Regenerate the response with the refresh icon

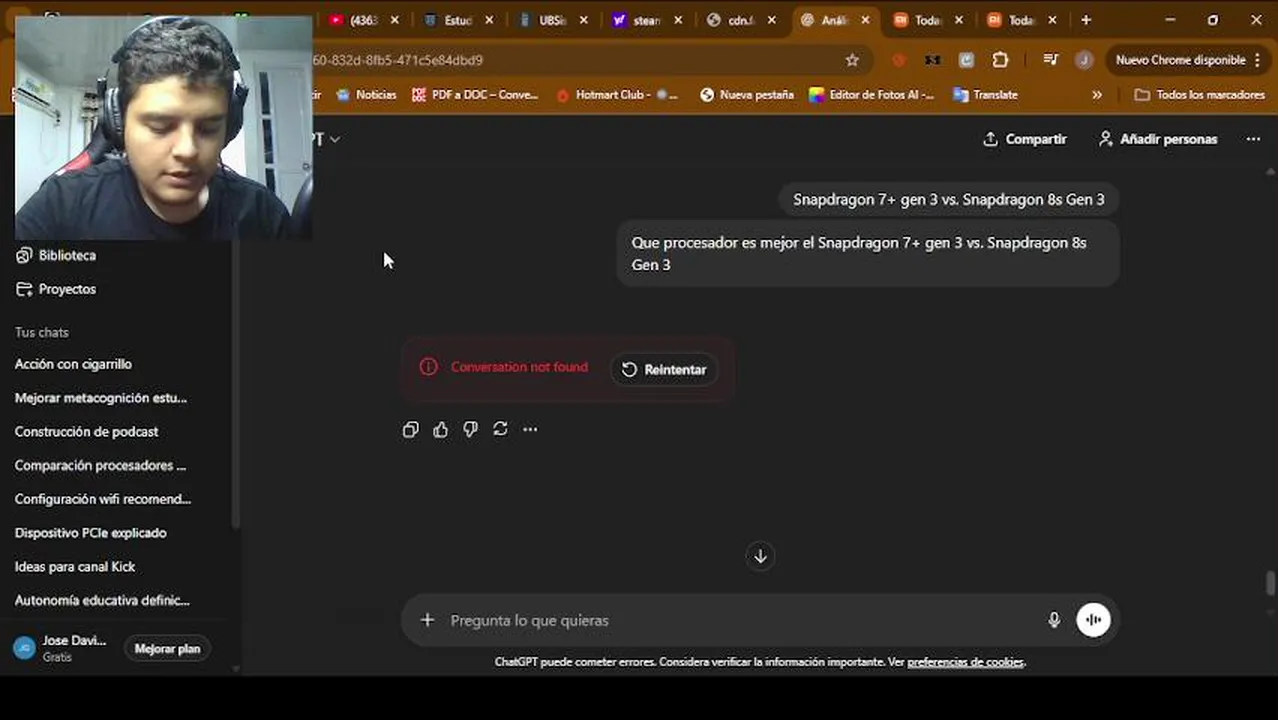pos(500,429)
